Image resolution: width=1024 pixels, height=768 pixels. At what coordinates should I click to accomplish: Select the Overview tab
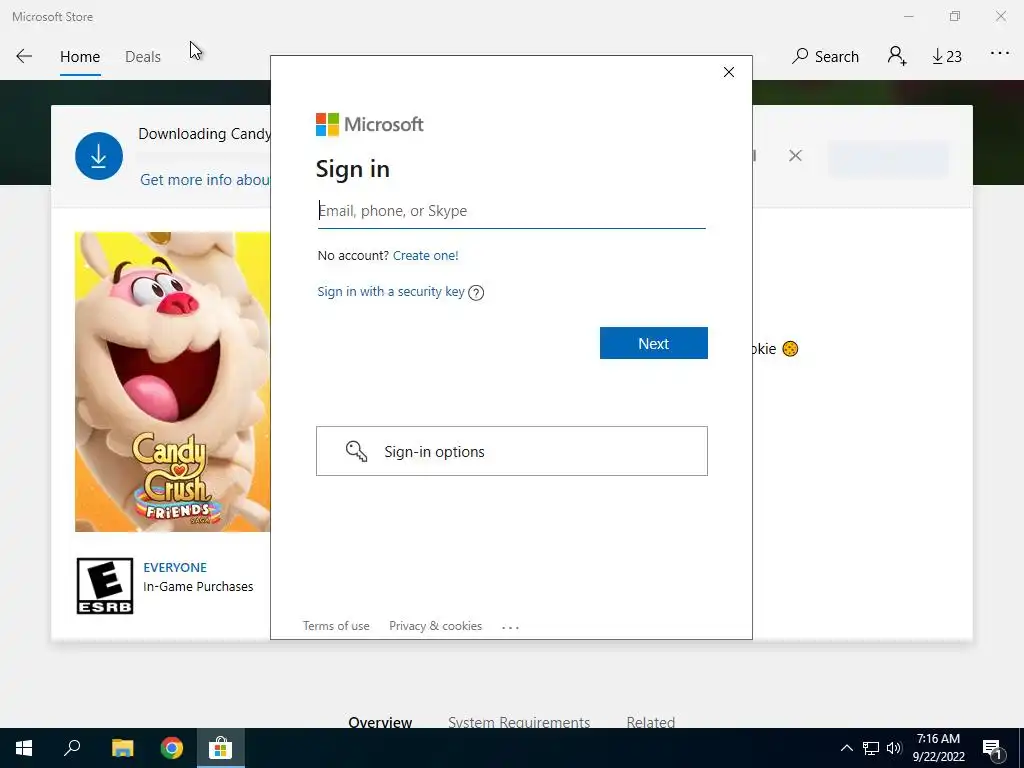380,722
